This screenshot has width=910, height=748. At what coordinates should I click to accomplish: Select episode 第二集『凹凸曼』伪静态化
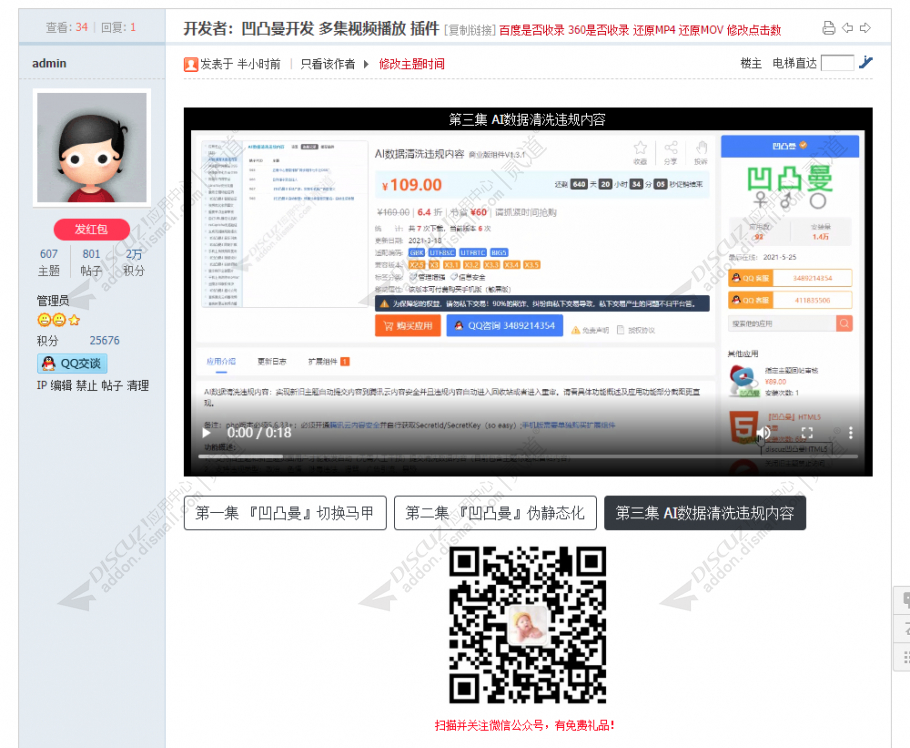point(495,513)
